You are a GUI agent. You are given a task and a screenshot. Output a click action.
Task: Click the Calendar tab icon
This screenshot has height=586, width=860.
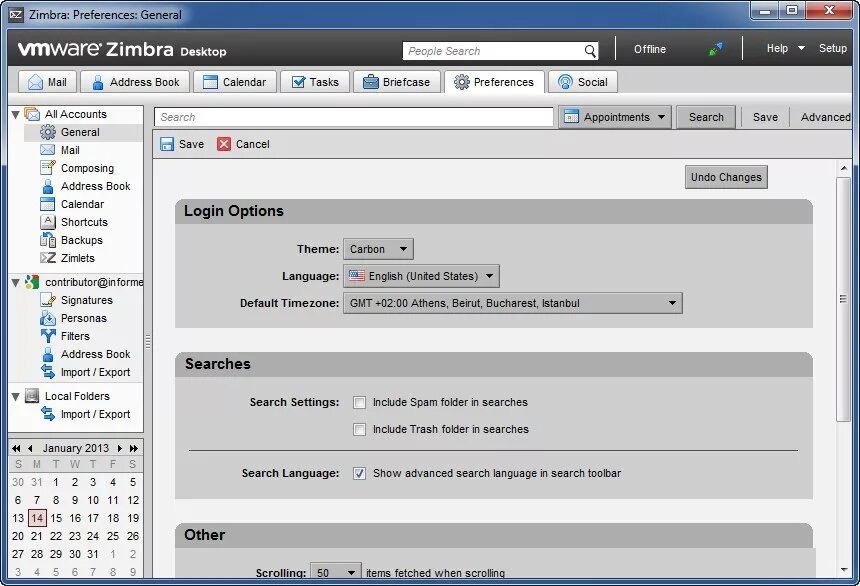[210, 82]
